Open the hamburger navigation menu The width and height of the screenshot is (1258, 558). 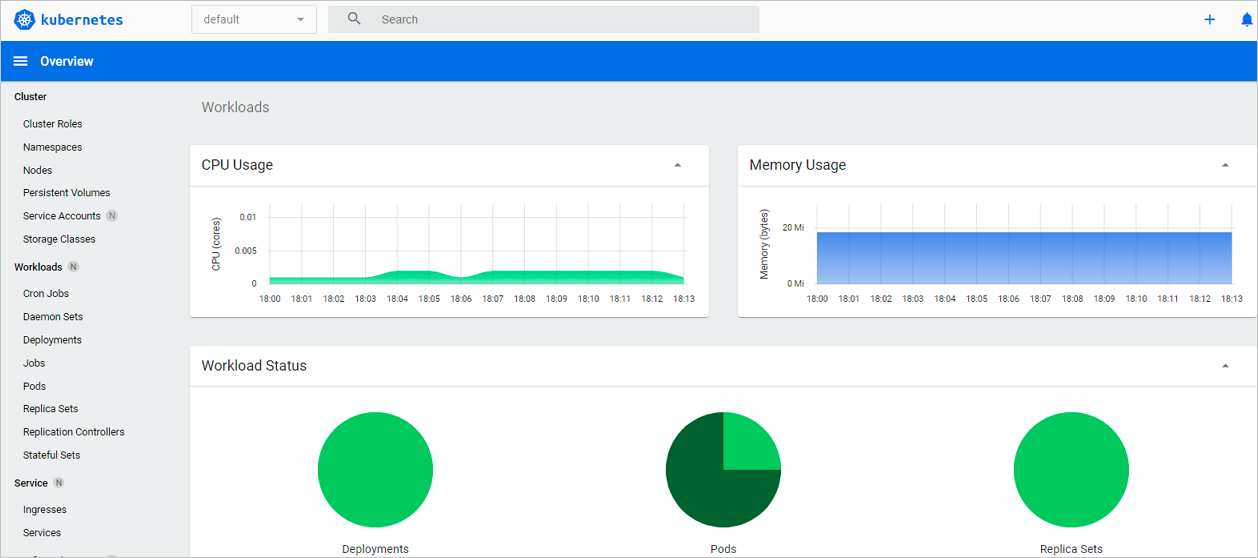point(20,61)
